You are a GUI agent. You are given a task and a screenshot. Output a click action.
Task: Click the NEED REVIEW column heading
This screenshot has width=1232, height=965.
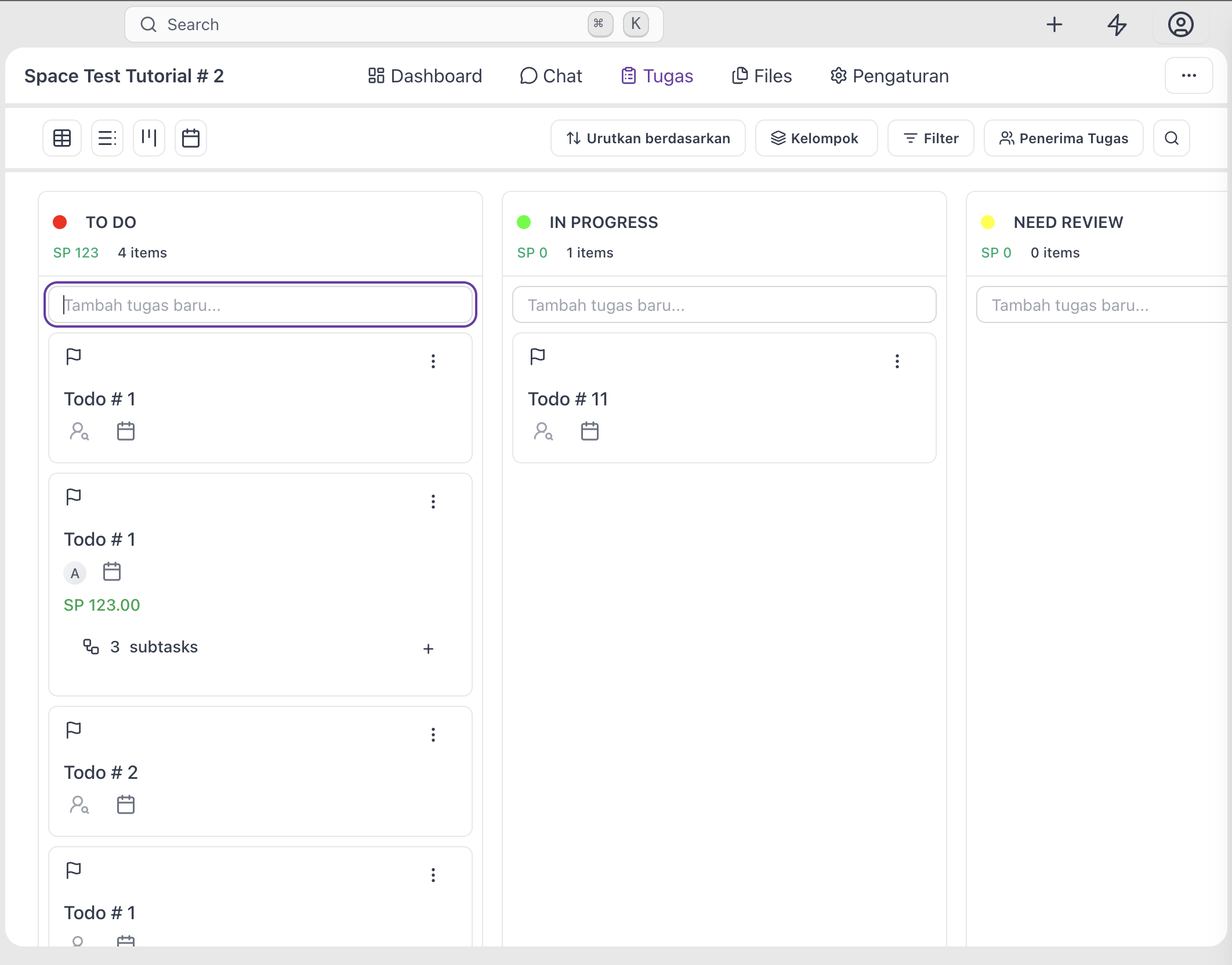coord(1068,222)
